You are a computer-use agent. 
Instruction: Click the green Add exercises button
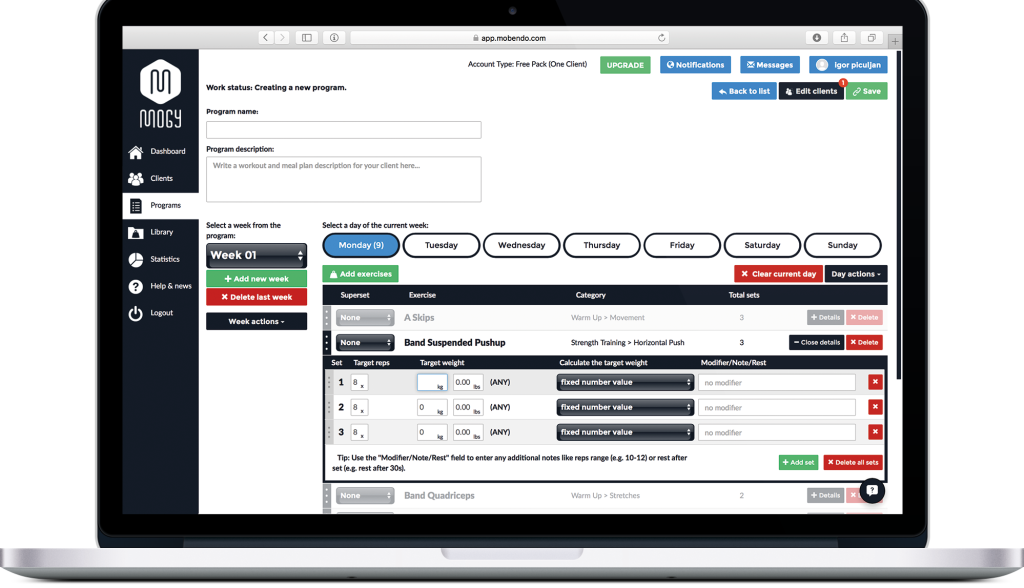click(x=360, y=274)
